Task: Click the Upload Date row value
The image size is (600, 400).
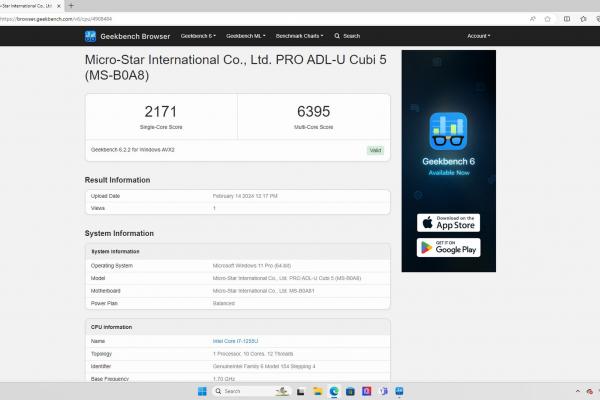Action: 245,196
